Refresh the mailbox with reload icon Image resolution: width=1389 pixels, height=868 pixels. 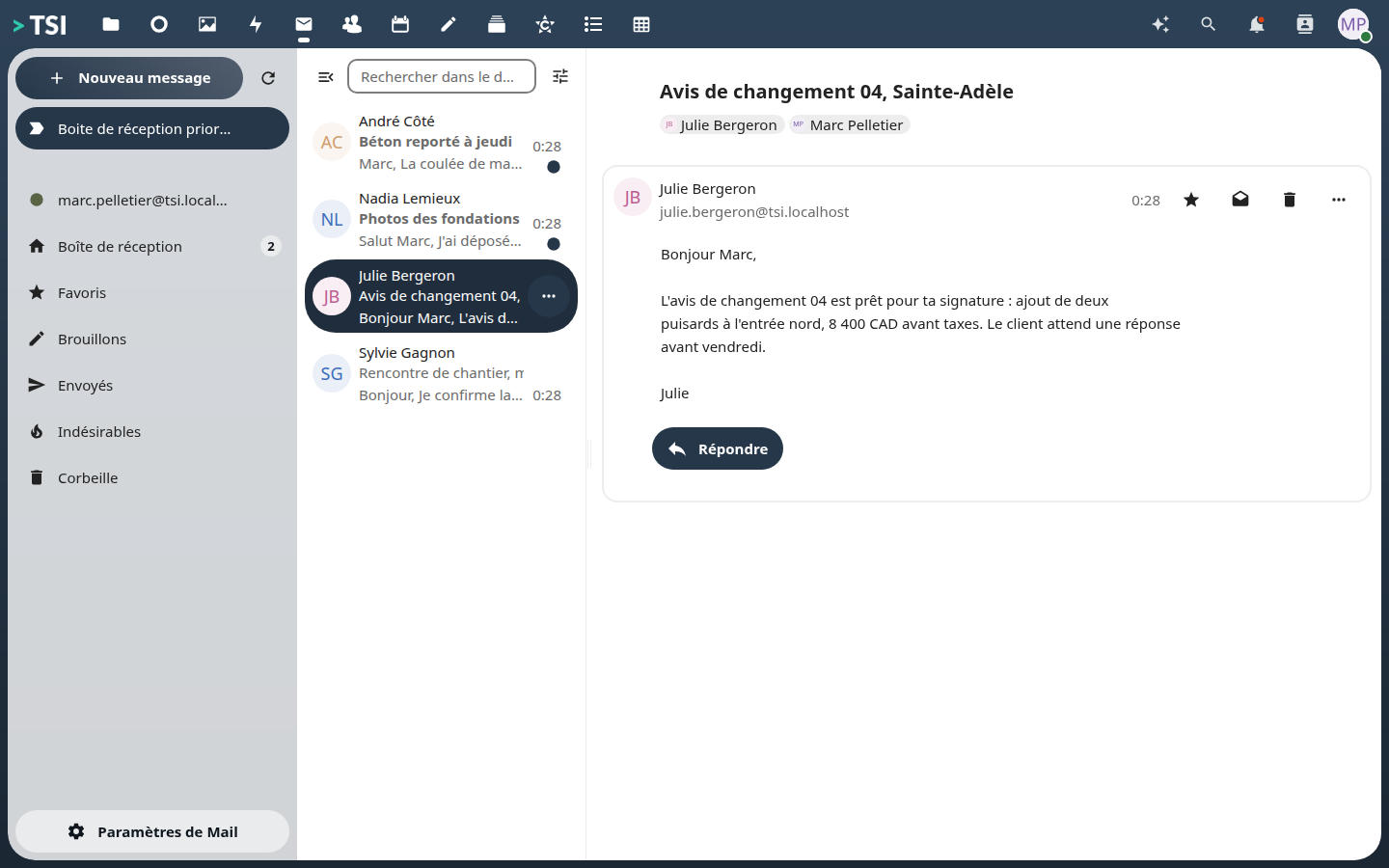tap(268, 78)
